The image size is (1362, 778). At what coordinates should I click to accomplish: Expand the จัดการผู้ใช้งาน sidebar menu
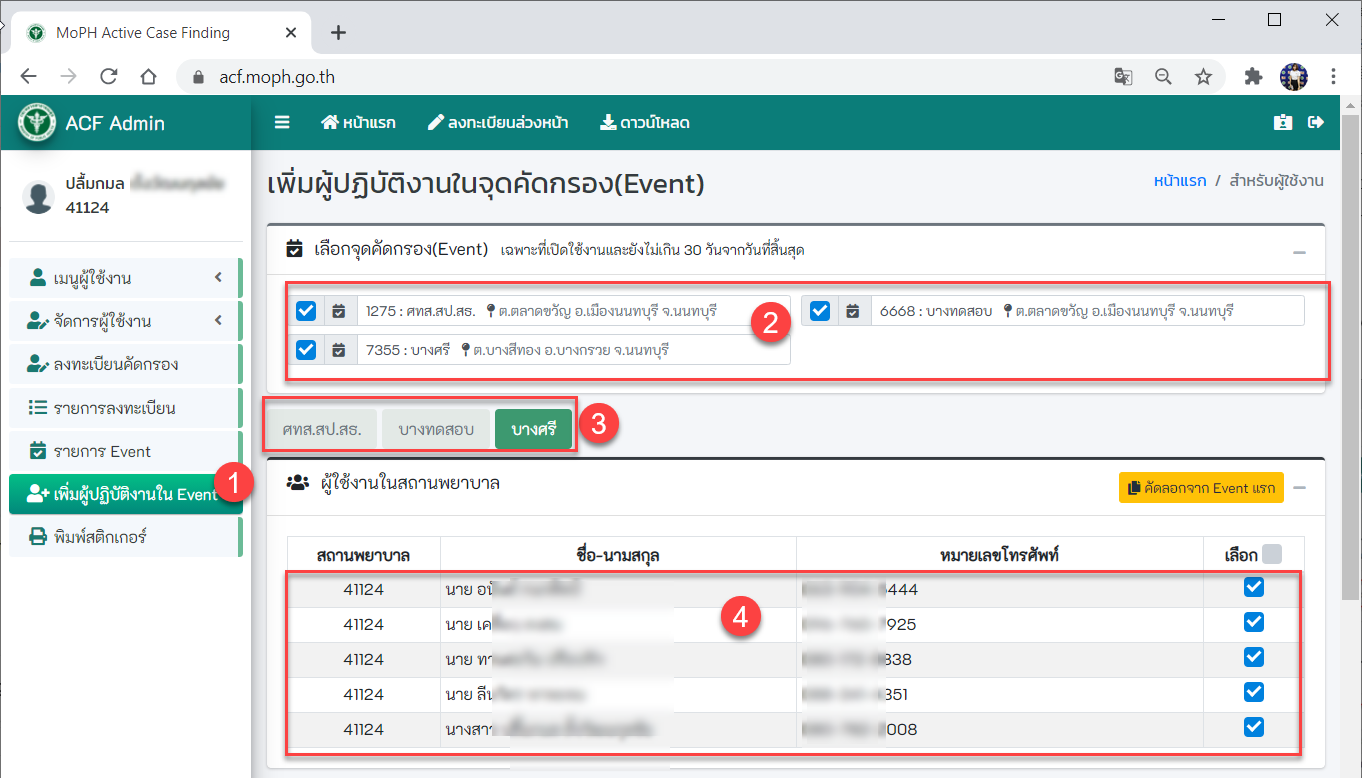coord(125,321)
